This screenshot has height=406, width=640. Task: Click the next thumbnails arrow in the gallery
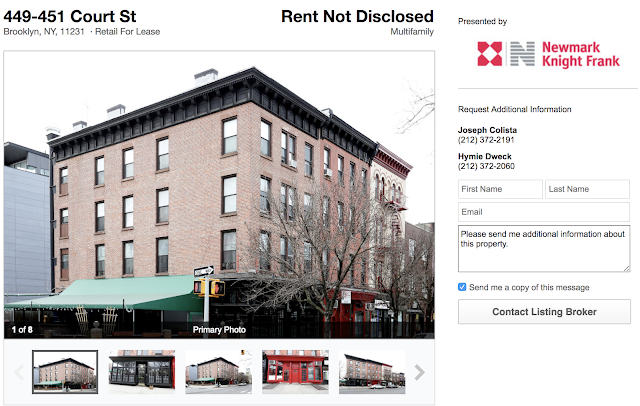[x=420, y=372]
